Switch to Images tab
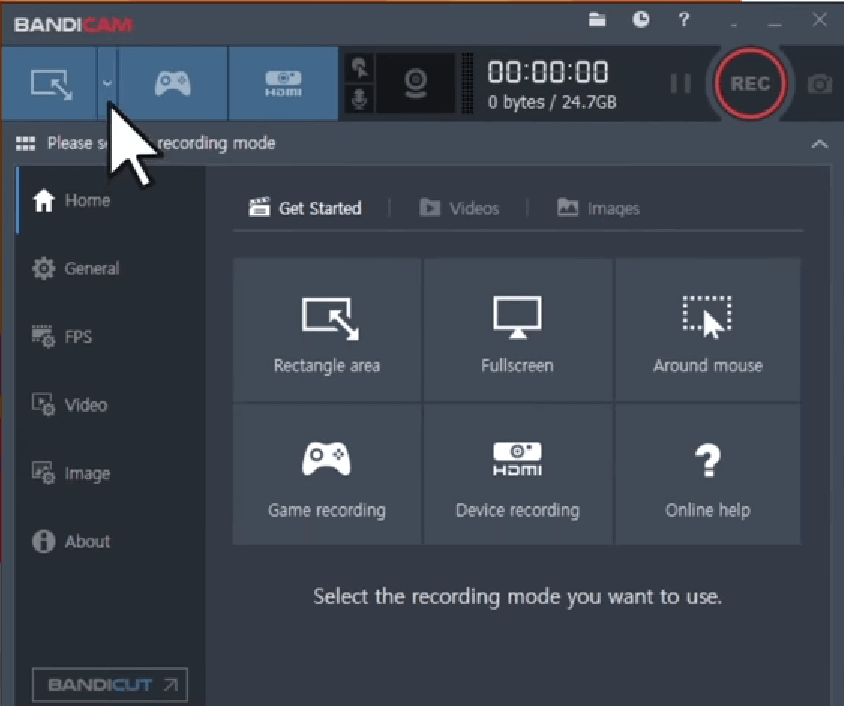Image resolution: width=844 pixels, height=706 pixels. pyautogui.click(x=598, y=208)
